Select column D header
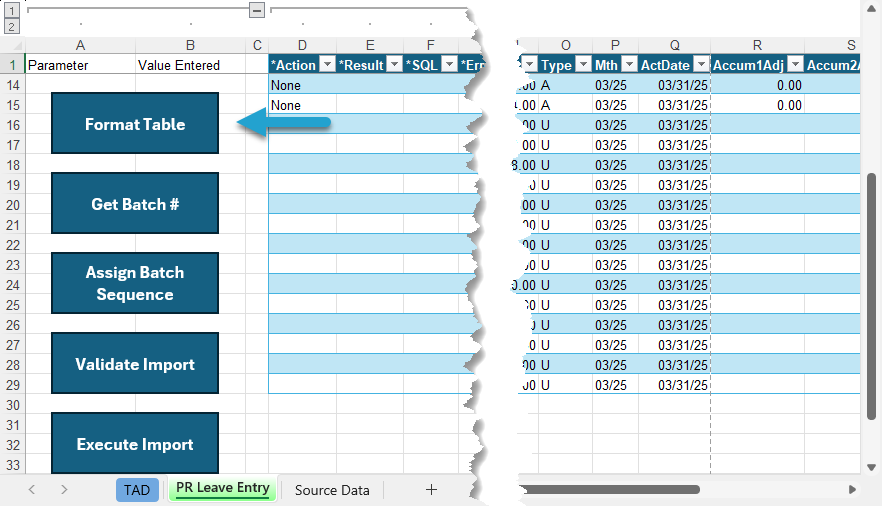Viewport: 882px width, 506px height. pos(303,46)
